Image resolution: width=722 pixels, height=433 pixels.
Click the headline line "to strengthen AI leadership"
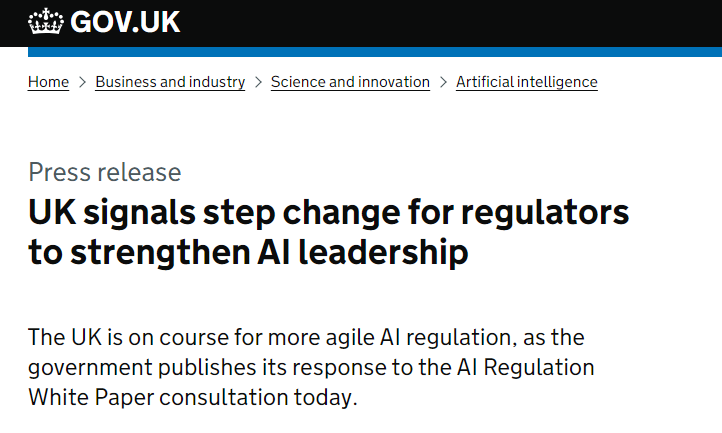coord(248,252)
